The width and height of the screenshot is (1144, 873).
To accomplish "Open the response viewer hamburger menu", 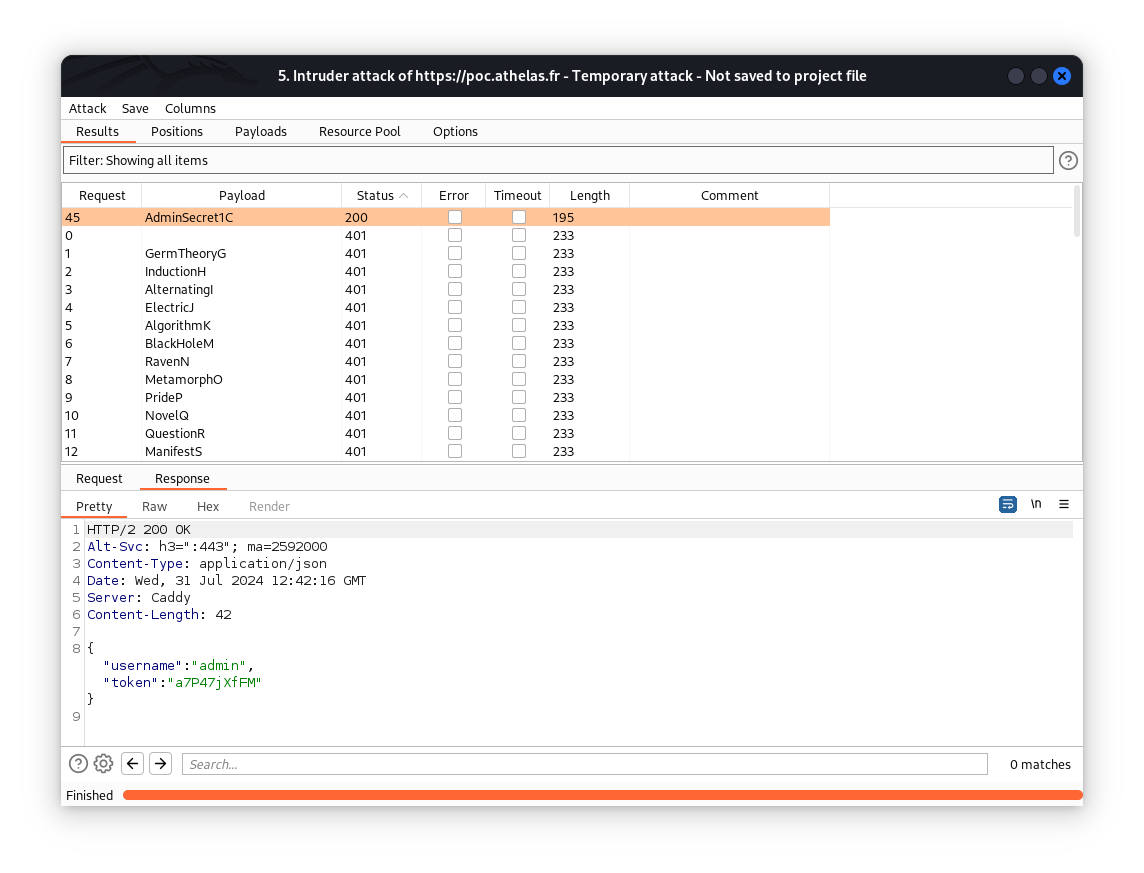I will [x=1064, y=504].
